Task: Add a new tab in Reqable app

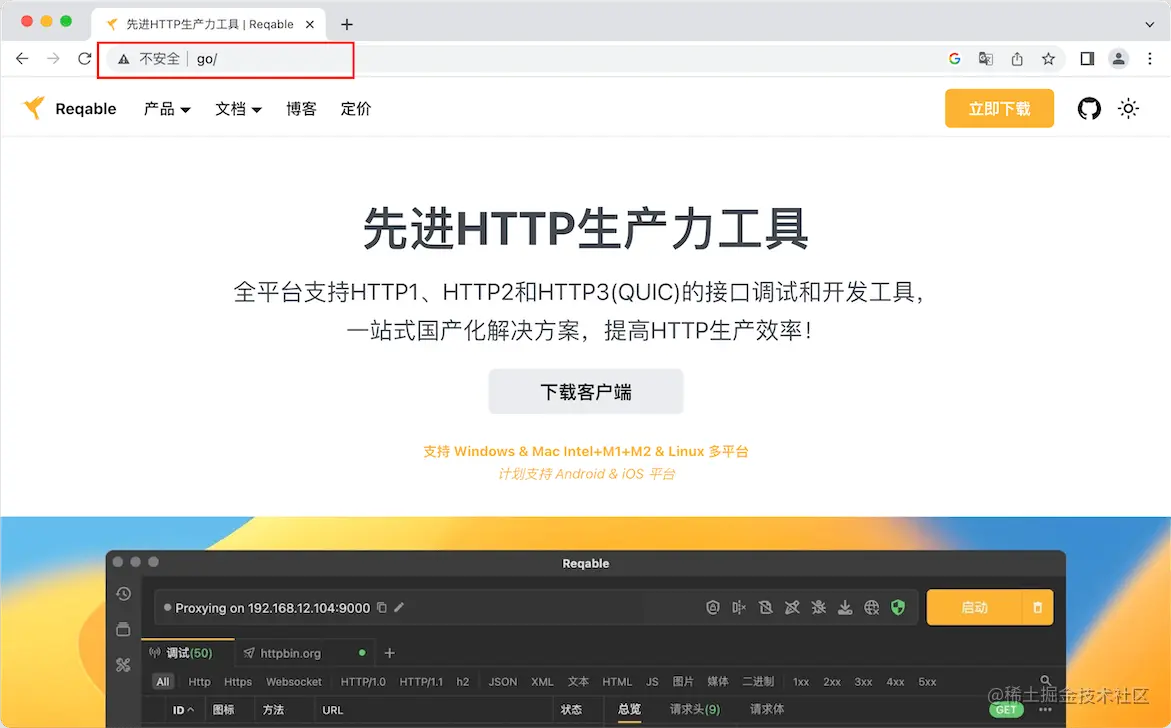Action: click(389, 653)
